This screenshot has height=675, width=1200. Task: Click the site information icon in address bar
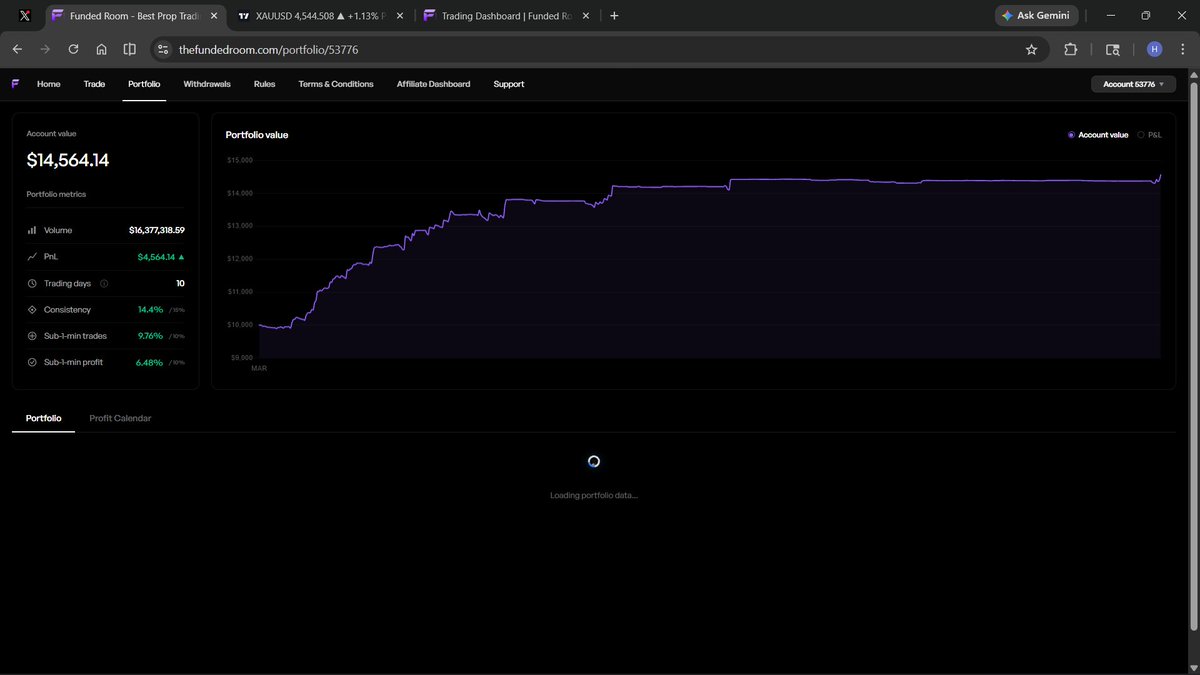[x=164, y=49]
